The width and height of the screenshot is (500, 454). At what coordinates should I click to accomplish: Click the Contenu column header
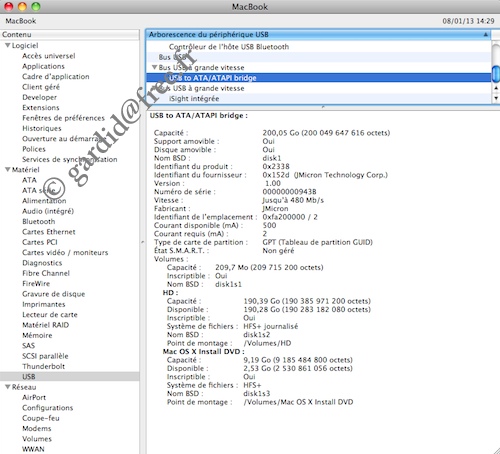(x=70, y=34)
